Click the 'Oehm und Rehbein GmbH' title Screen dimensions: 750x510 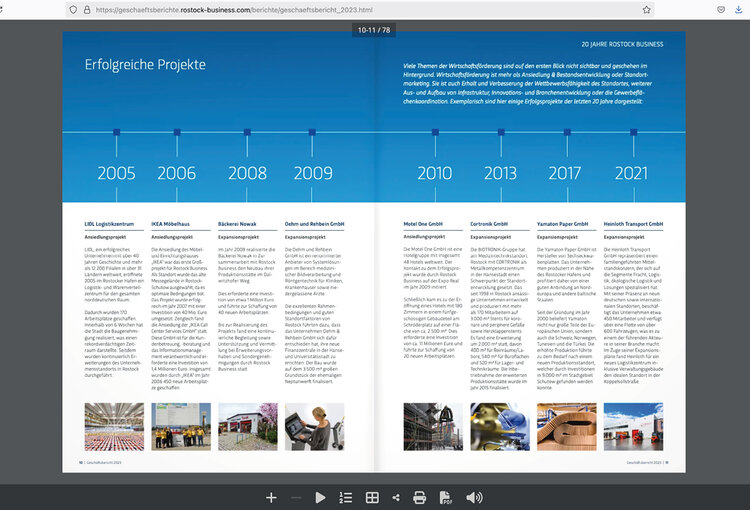(314, 224)
